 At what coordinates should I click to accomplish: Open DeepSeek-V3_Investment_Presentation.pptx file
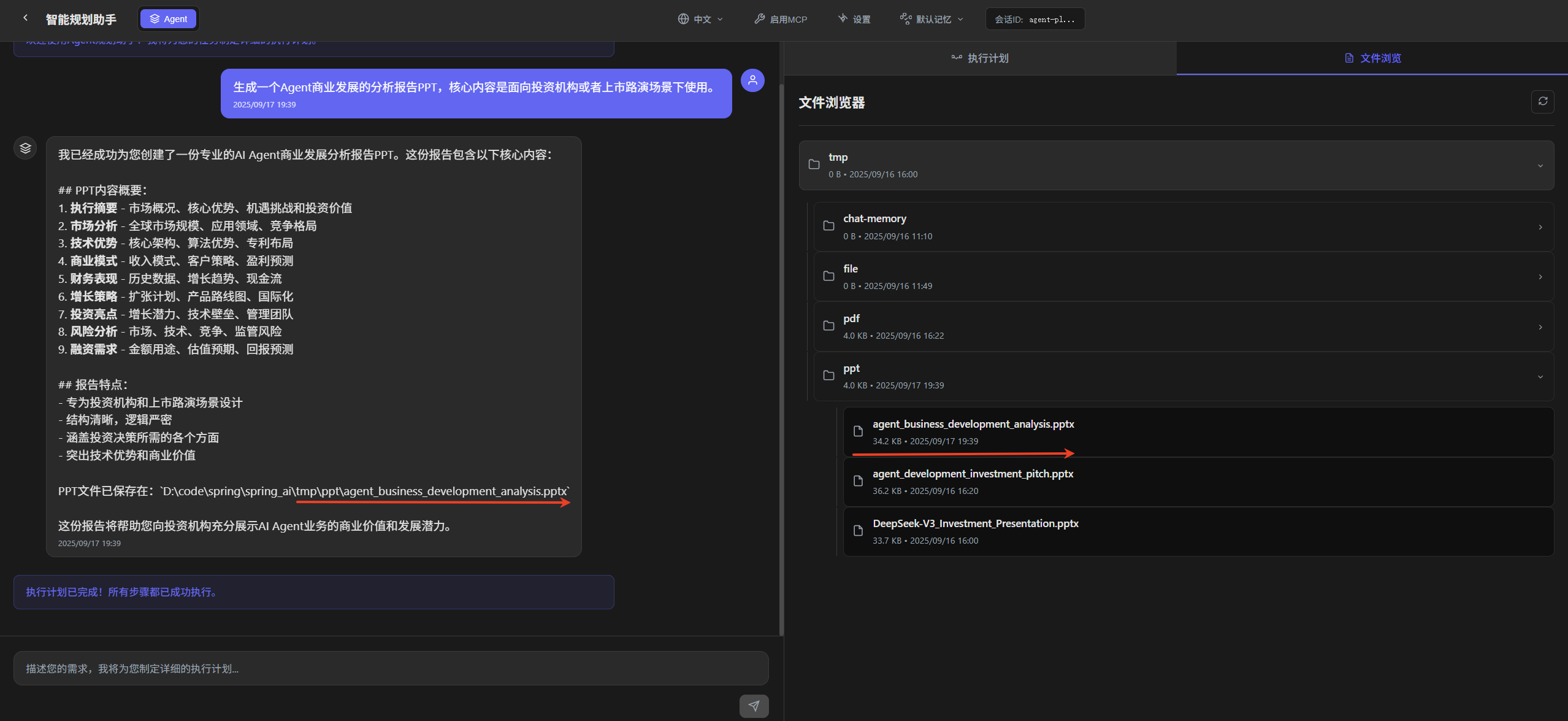point(975,524)
